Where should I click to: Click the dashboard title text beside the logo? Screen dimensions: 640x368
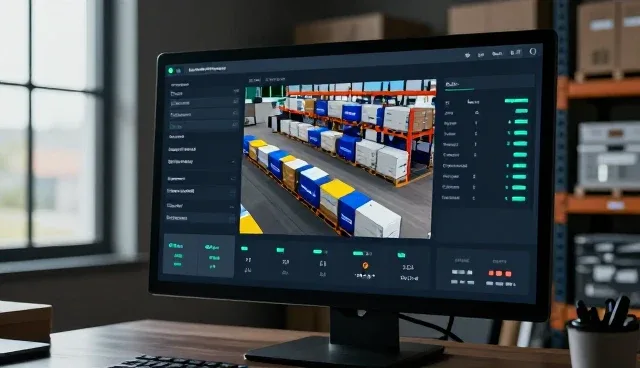(207, 69)
